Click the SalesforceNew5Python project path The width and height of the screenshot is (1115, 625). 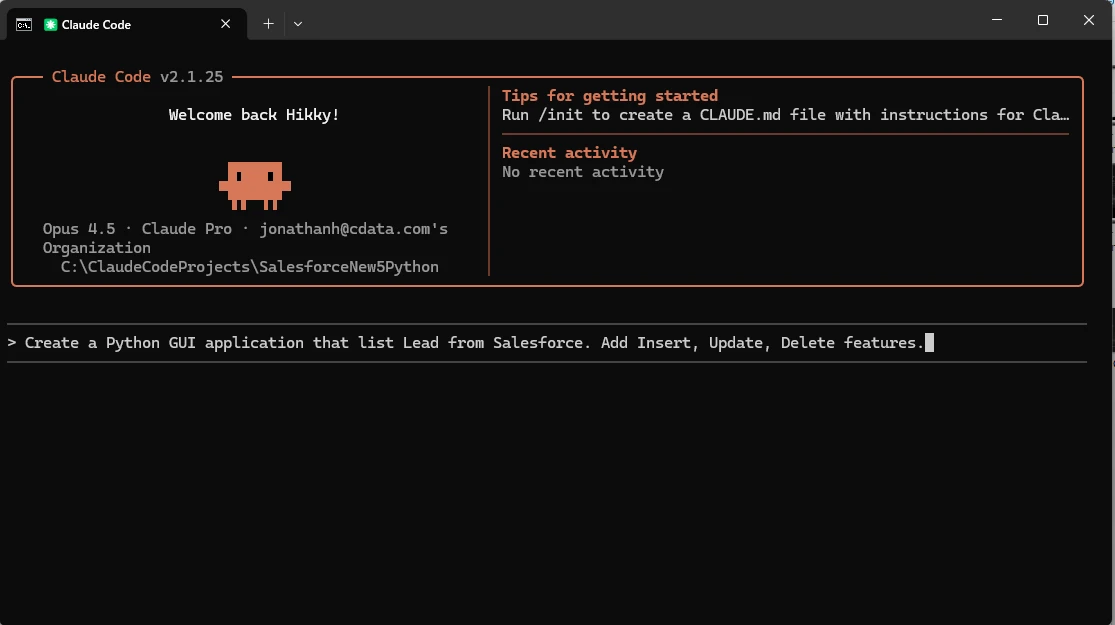point(249,267)
